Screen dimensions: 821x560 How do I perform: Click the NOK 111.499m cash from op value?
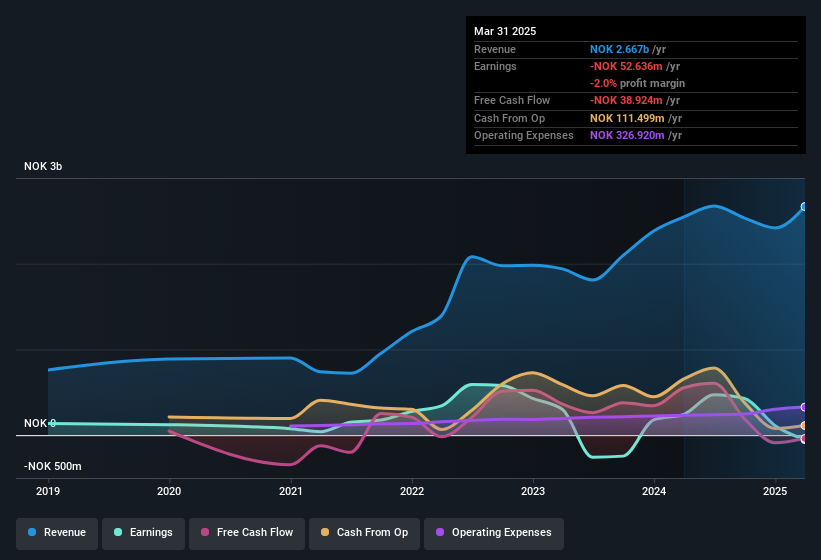(x=627, y=118)
